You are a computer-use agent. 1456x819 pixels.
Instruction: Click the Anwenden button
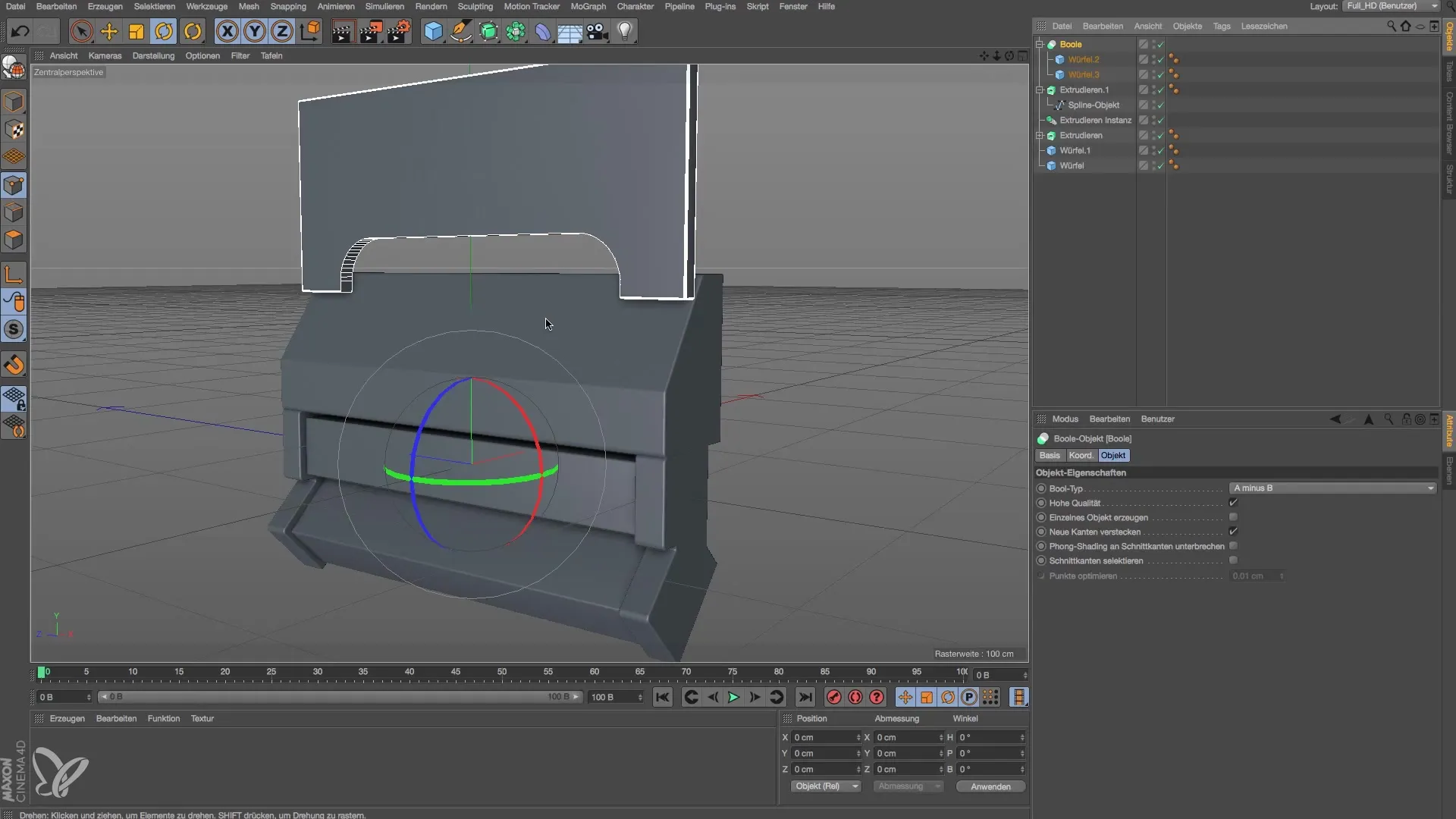point(990,786)
